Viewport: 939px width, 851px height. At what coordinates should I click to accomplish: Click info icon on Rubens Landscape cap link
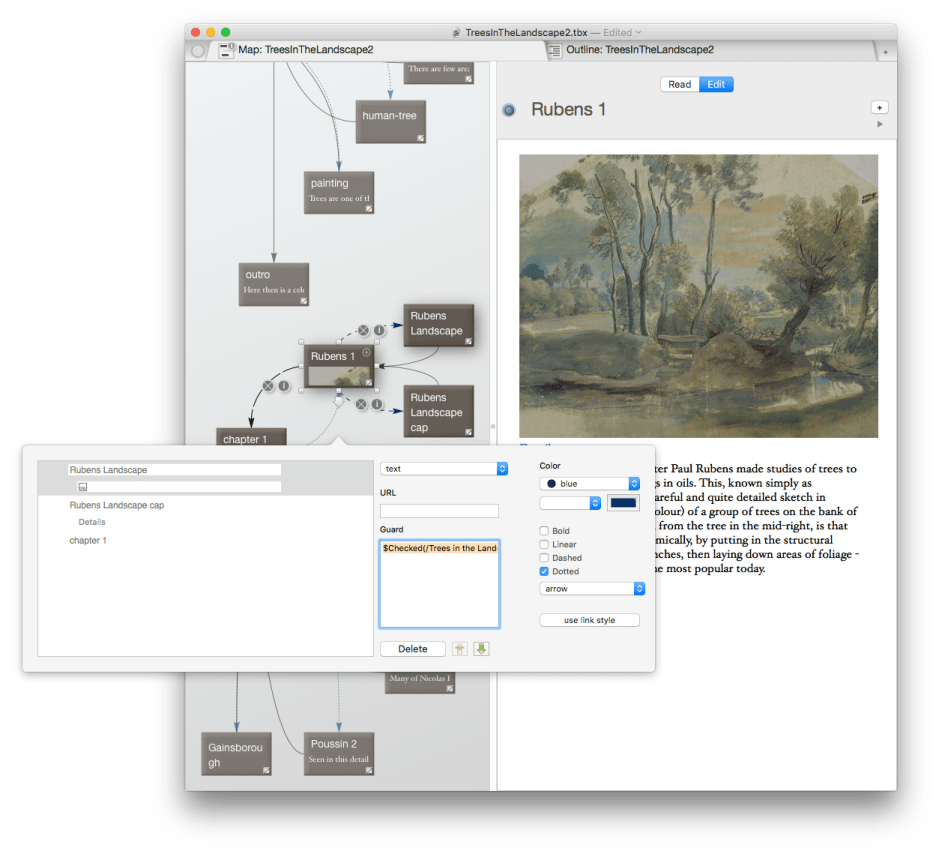point(377,405)
